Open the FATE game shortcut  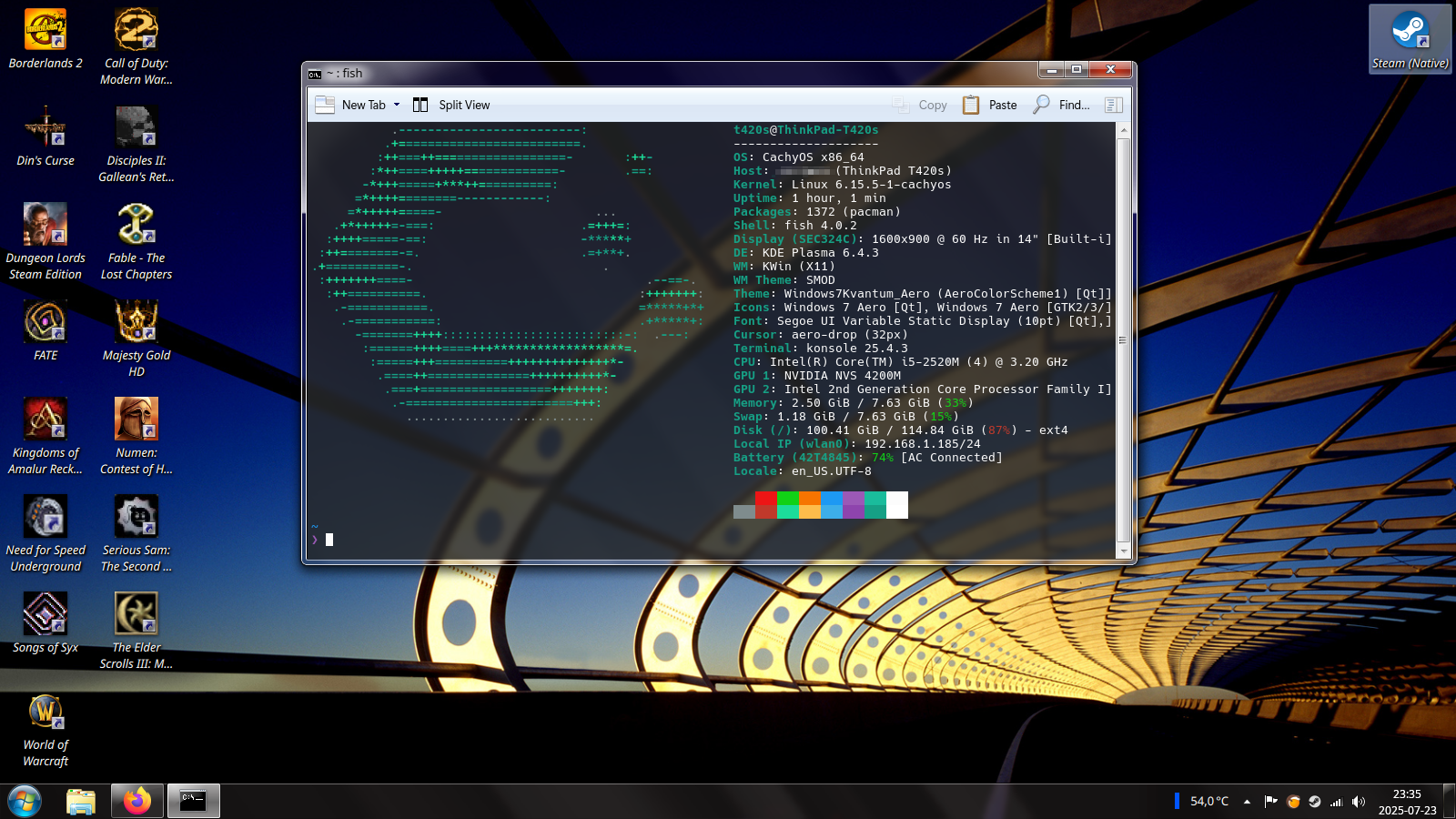[45, 331]
